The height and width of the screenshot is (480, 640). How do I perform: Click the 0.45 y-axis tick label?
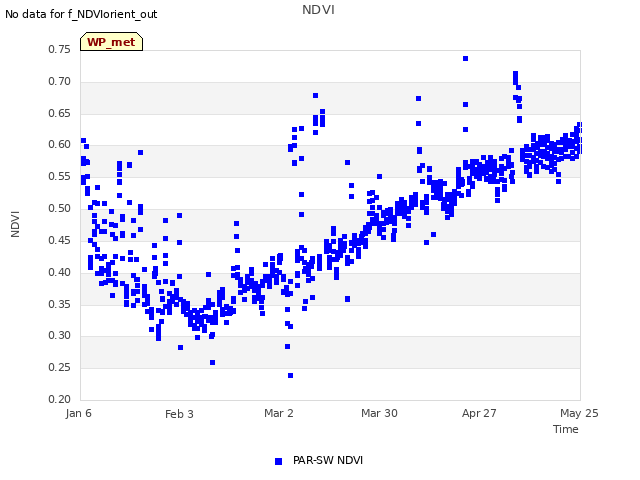coord(60,240)
